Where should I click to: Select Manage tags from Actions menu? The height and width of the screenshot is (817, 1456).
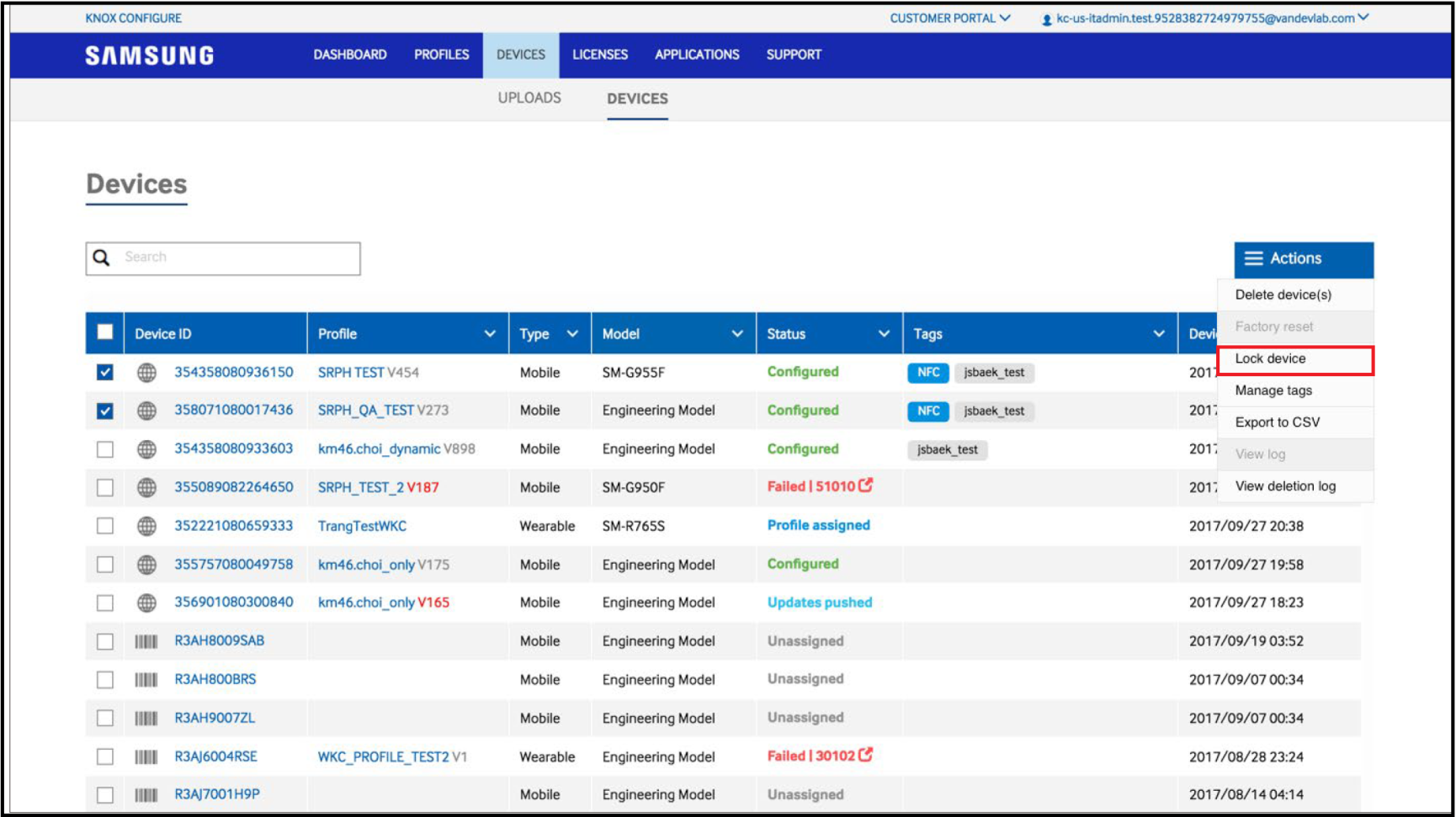pos(1295,391)
